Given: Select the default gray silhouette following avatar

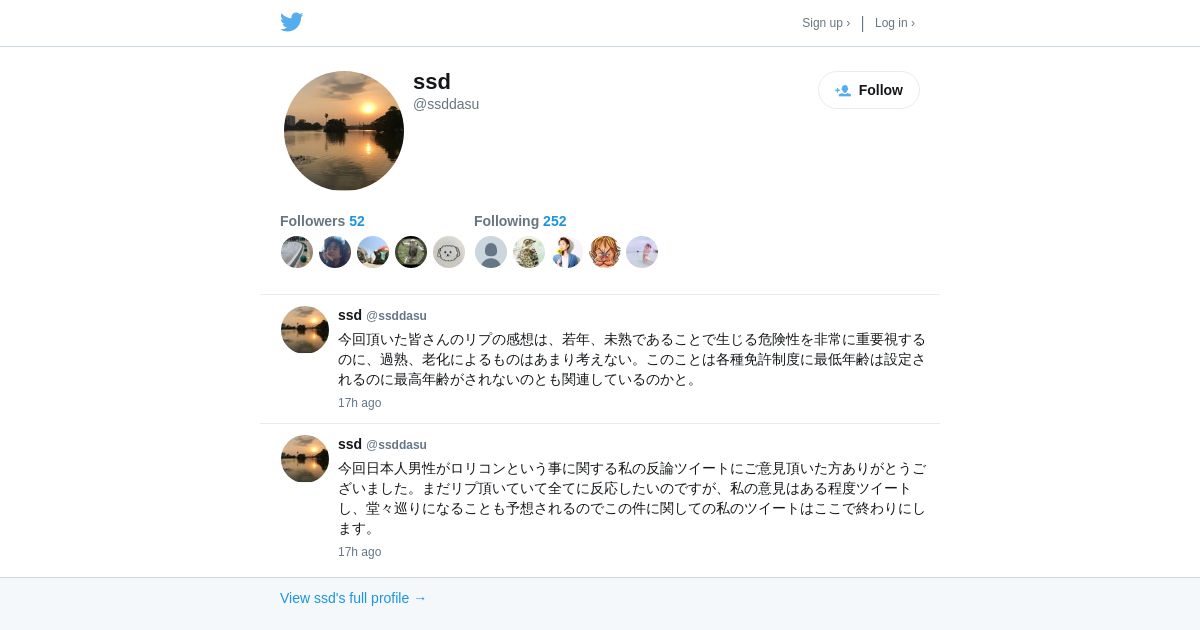Looking at the screenshot, I should click(x=491, y=252).
